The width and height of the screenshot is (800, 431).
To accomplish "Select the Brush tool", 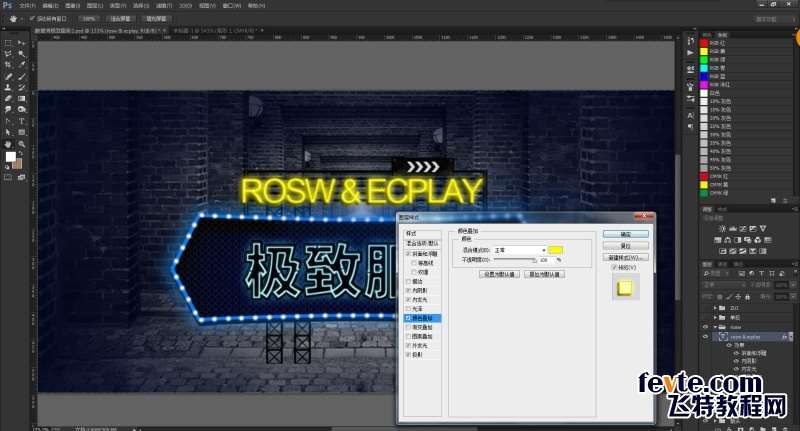I will 21,77.
